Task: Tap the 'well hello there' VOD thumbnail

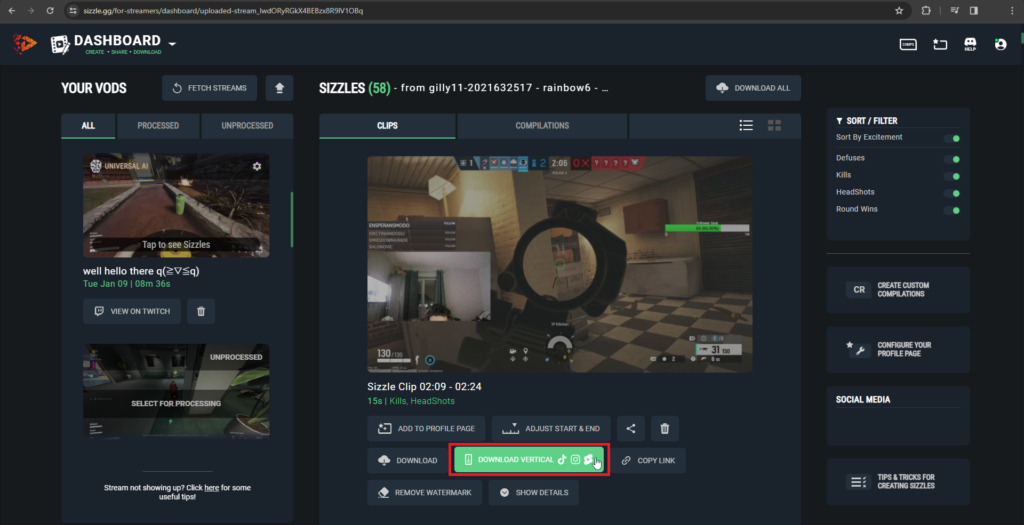Action: point(176,206)
